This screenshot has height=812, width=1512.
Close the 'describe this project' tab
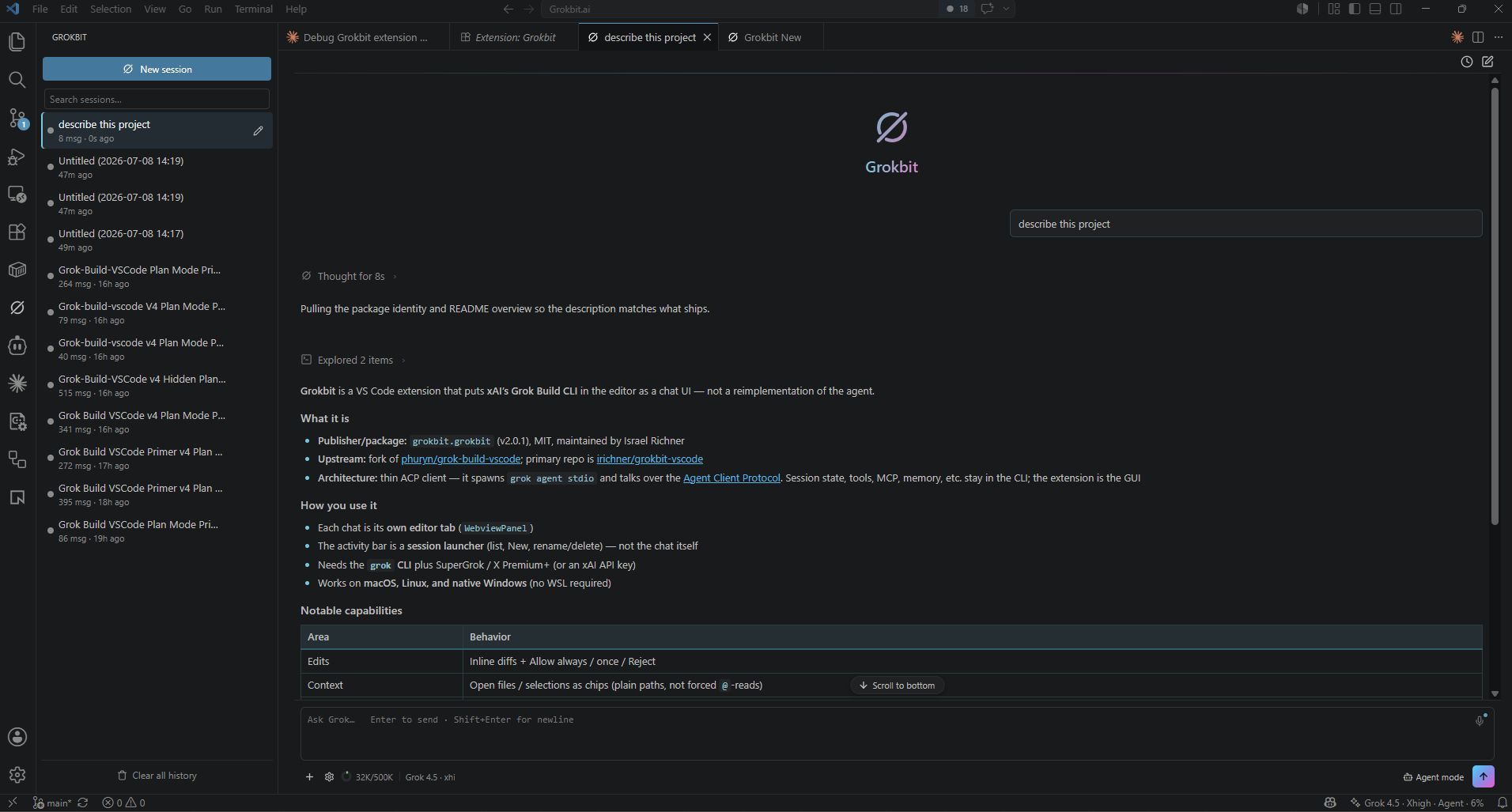point(707,37)
